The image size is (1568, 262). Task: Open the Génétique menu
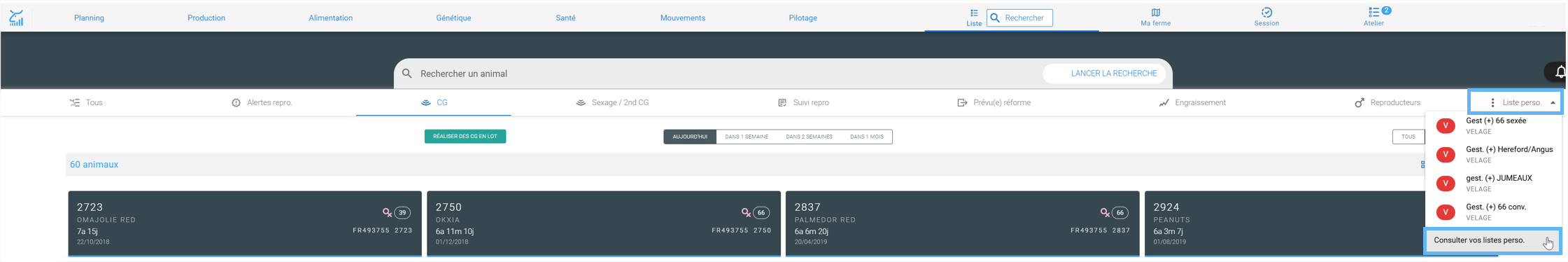[453, 18]
